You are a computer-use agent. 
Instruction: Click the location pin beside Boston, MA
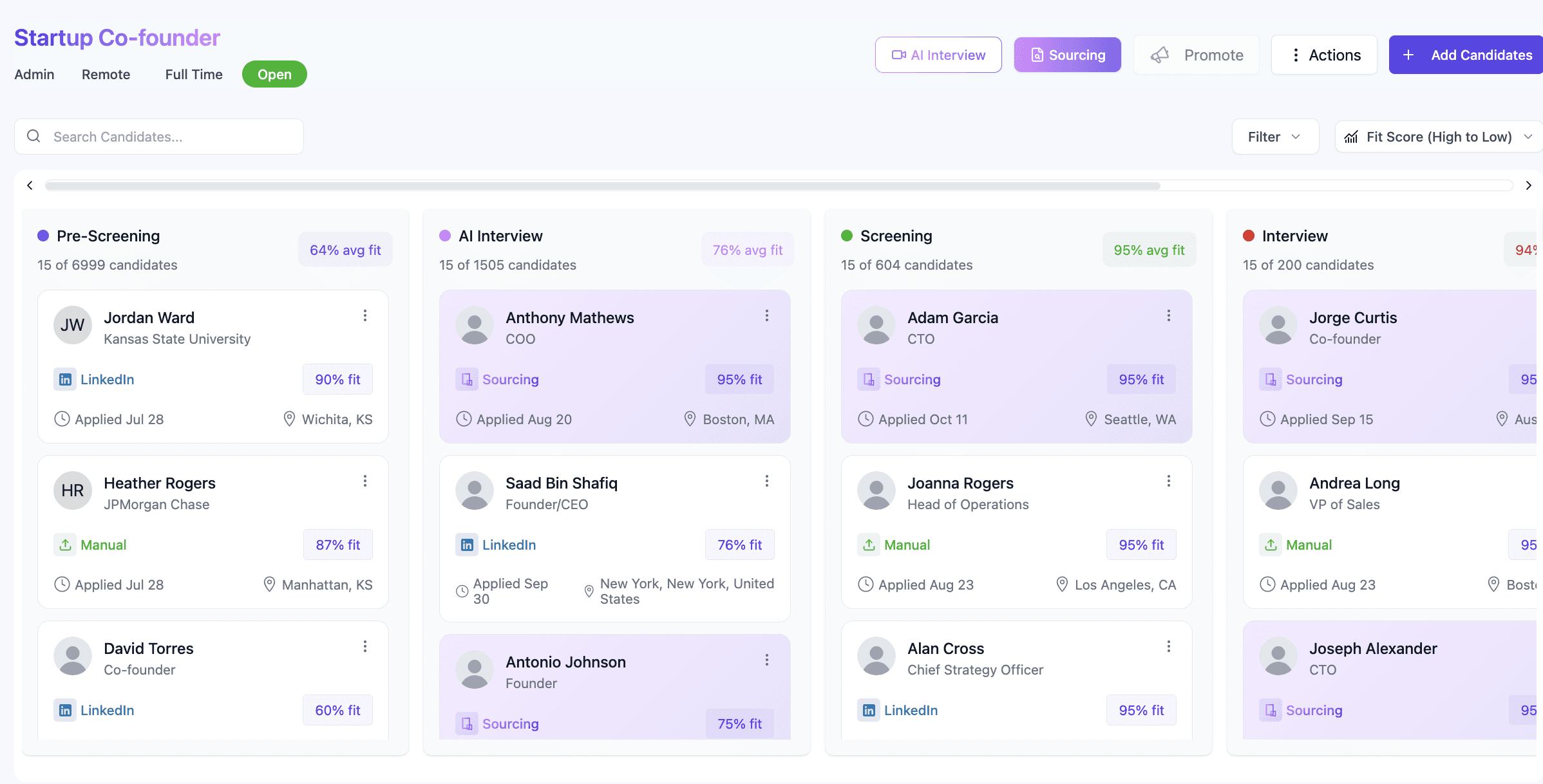[x=688, y=418]
